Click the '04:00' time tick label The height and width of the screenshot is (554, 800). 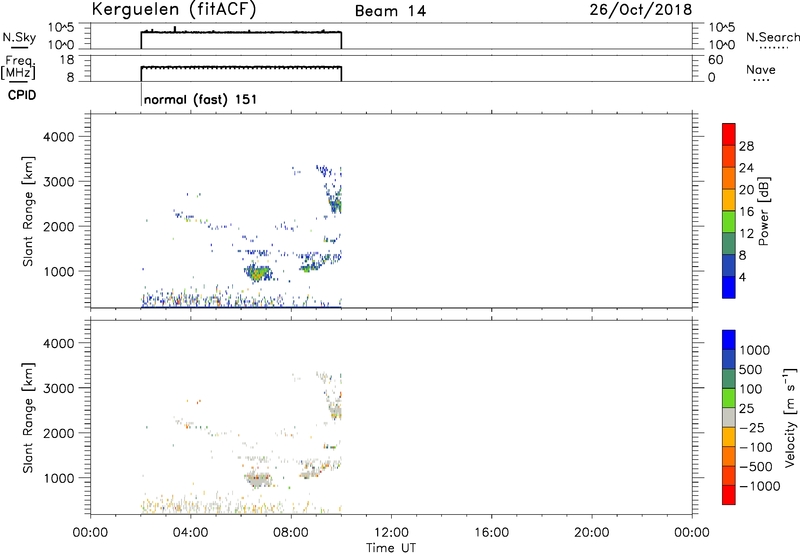[190, 533]
